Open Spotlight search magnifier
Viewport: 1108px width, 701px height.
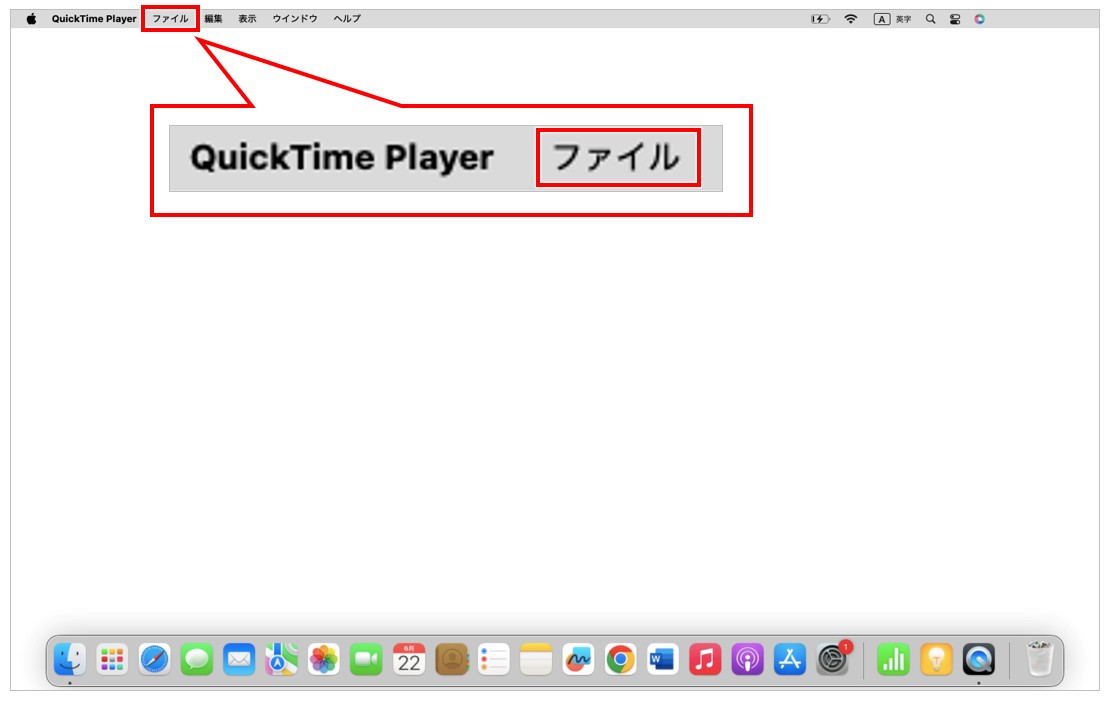931,19
